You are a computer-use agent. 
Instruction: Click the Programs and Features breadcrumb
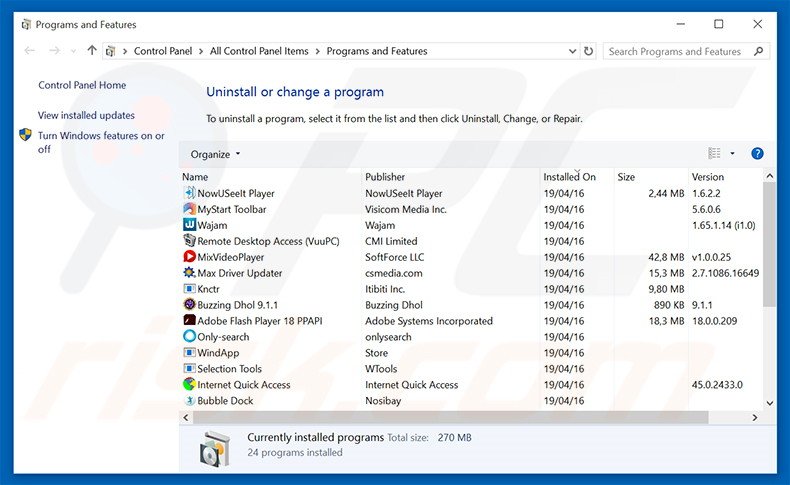click(377, 51)
